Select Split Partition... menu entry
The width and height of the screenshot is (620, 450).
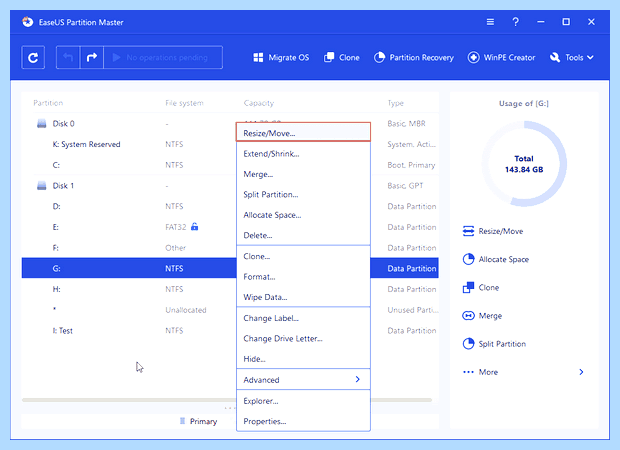tap(303, 195)
